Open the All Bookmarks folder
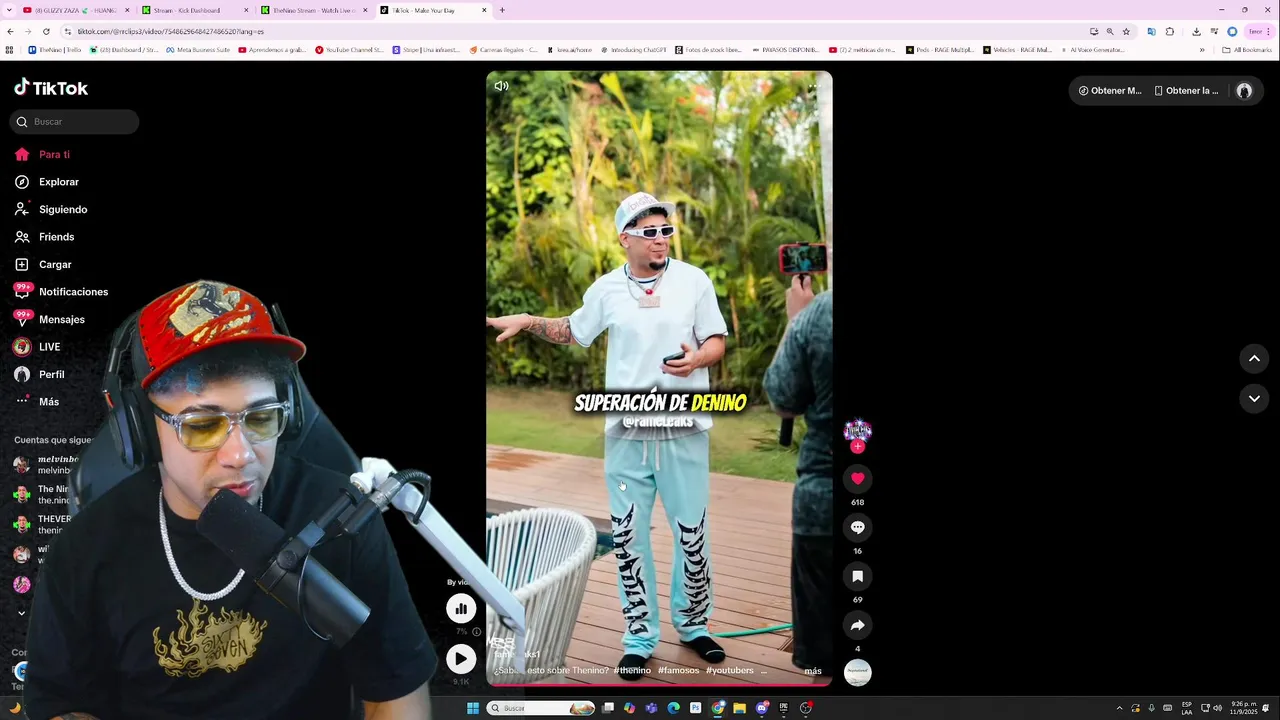1280x720 pixels. [1247, 50]
